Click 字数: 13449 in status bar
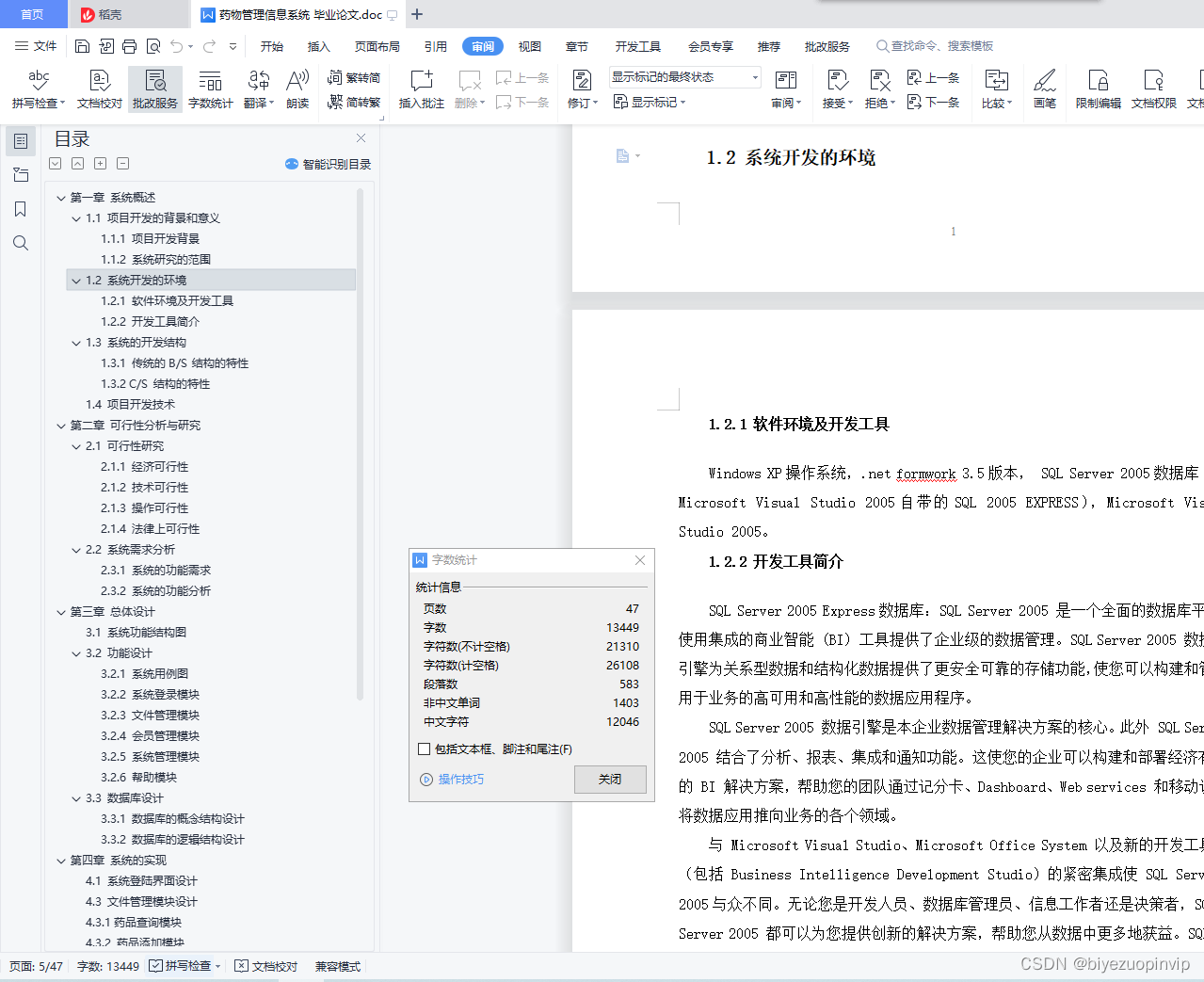The width and height of the screenshot is (1204, 982). (107, 966)
